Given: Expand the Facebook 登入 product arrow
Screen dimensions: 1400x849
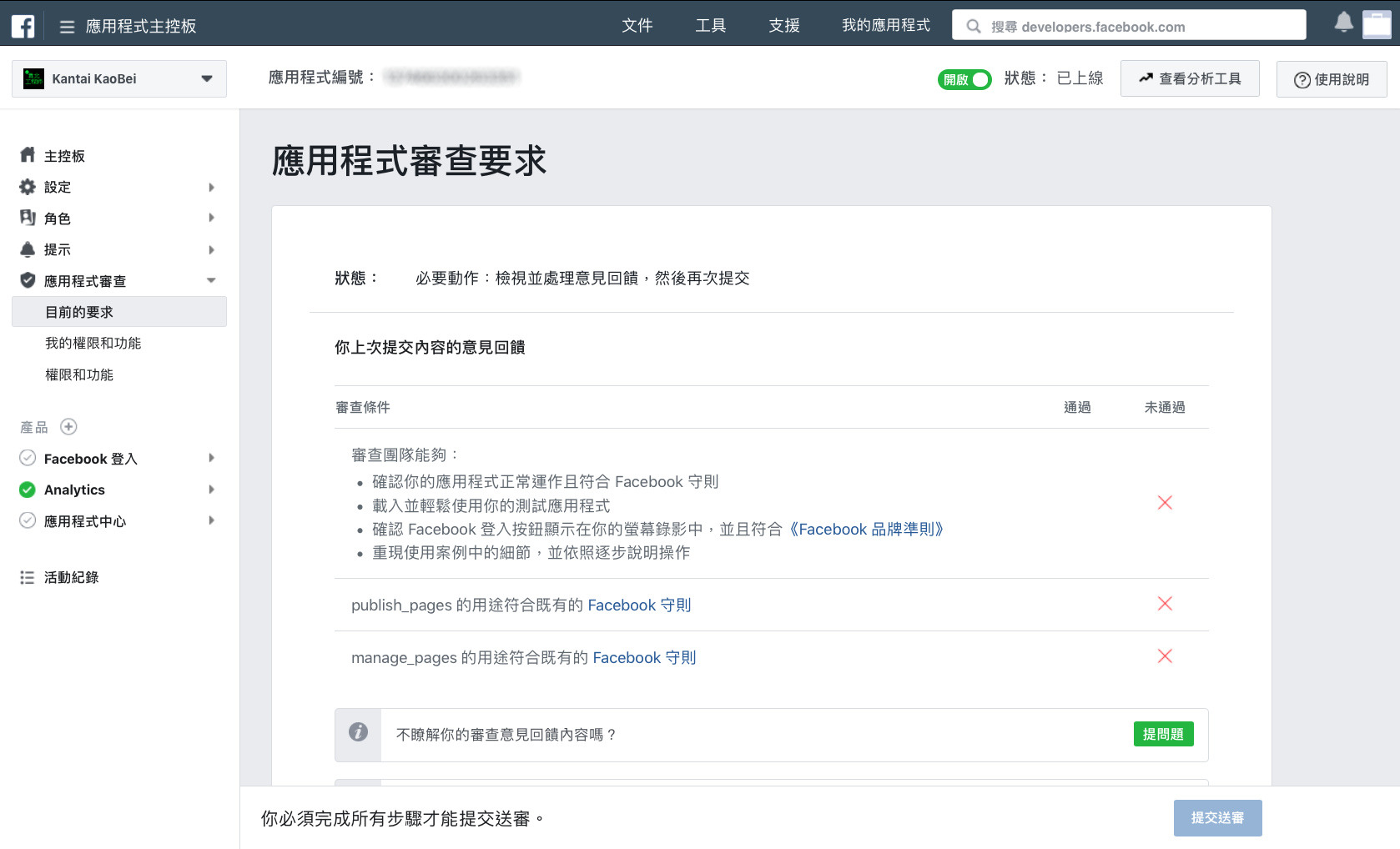Looking at the screenshot, I should pos(211,458).
